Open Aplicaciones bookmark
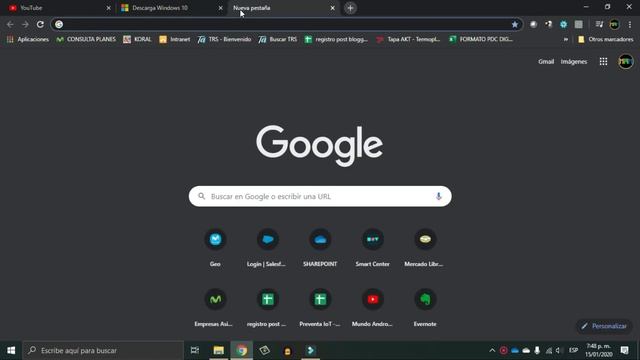Screen dimensions: 640x360 pyautogui.click(x=28, y=40)
